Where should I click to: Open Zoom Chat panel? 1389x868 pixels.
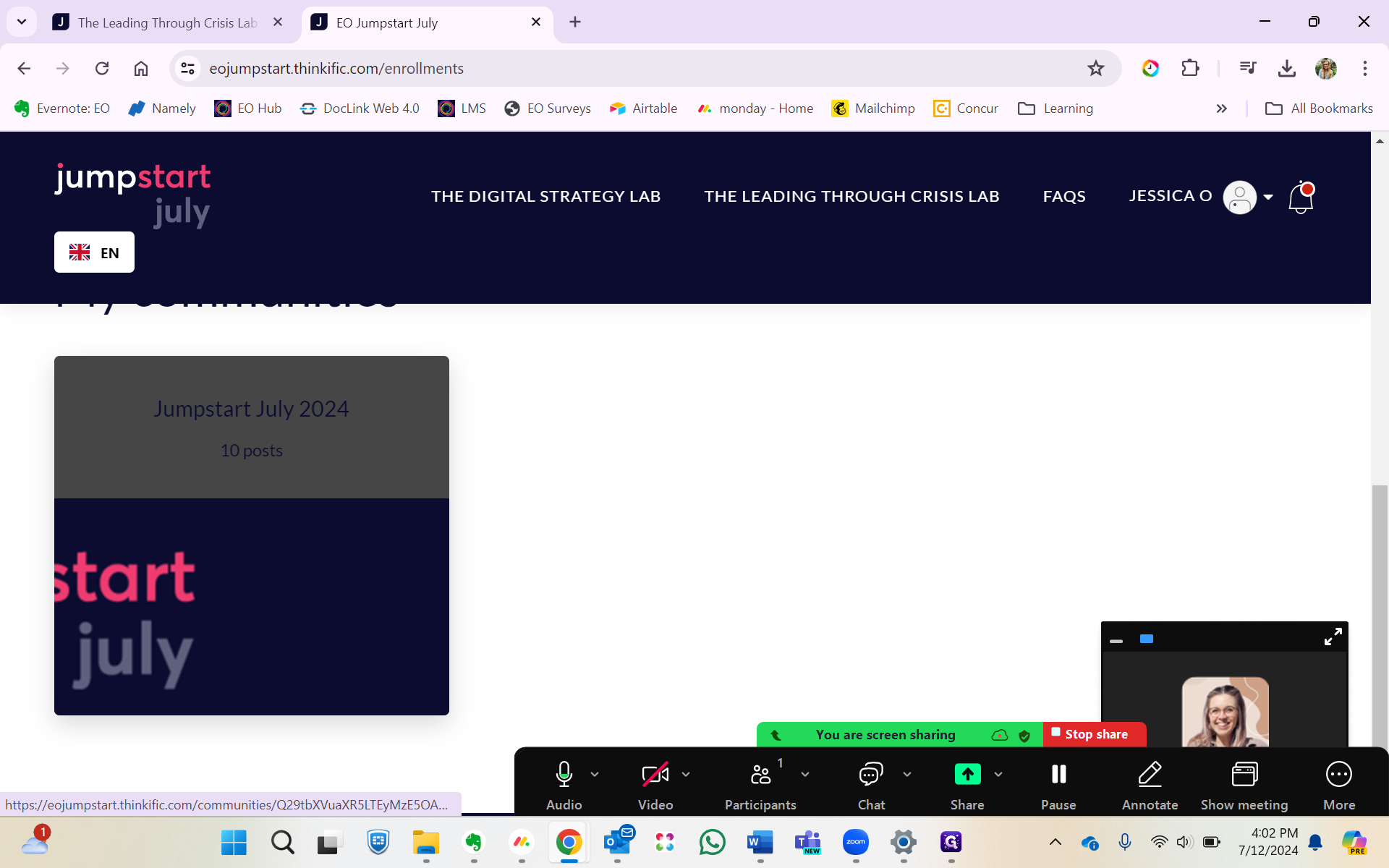coord(871,784)
